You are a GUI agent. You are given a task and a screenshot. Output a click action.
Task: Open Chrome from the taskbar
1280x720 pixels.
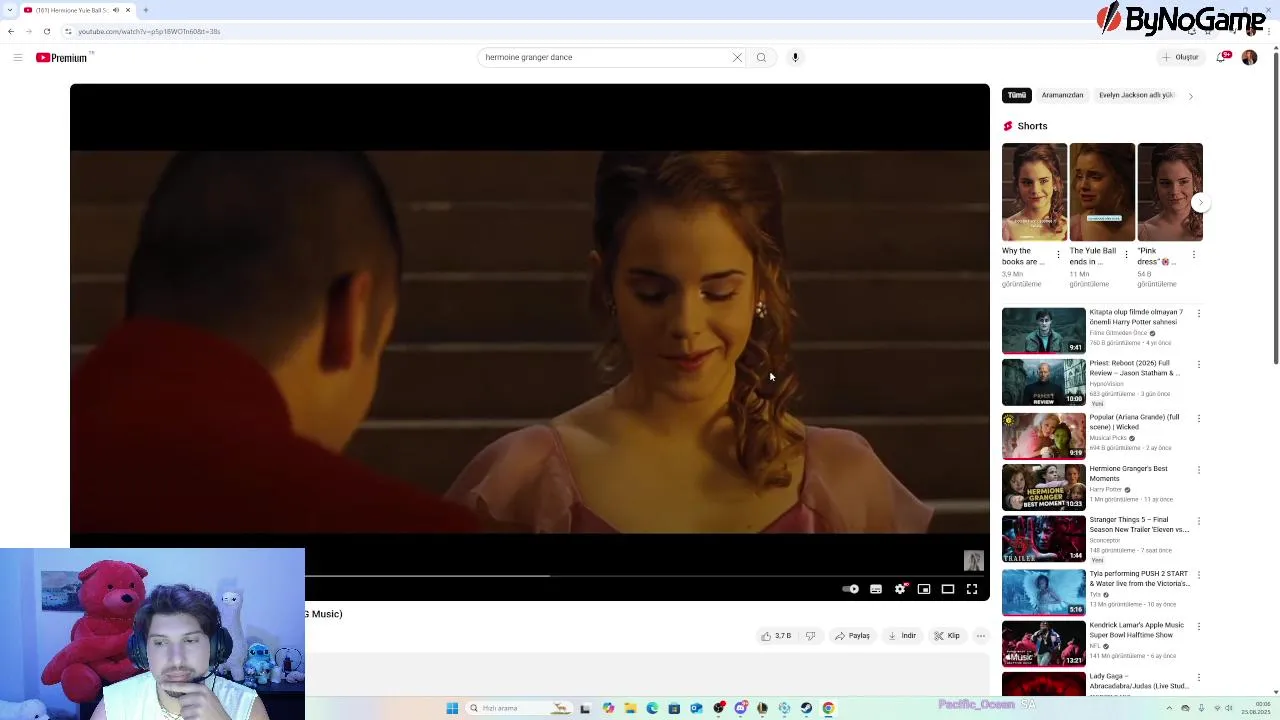[828, 708]
